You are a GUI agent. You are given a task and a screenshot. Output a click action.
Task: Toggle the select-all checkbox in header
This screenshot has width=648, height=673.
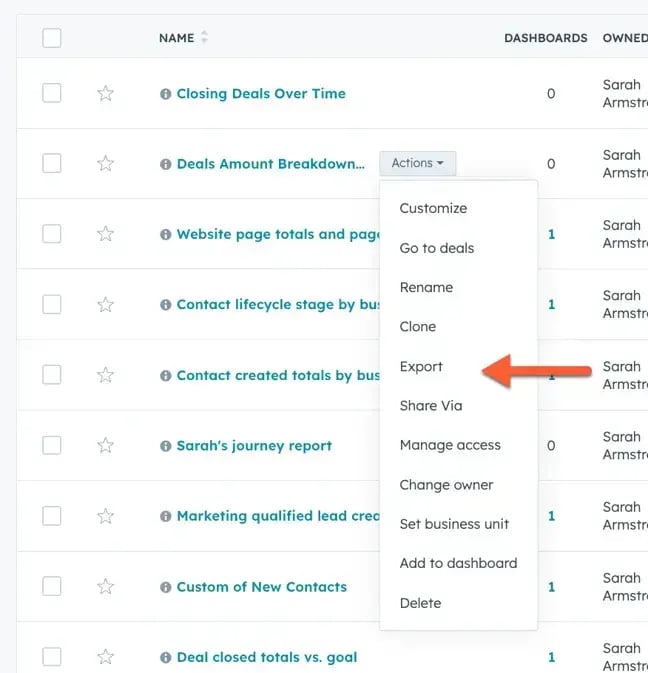[x=51, y=38]
